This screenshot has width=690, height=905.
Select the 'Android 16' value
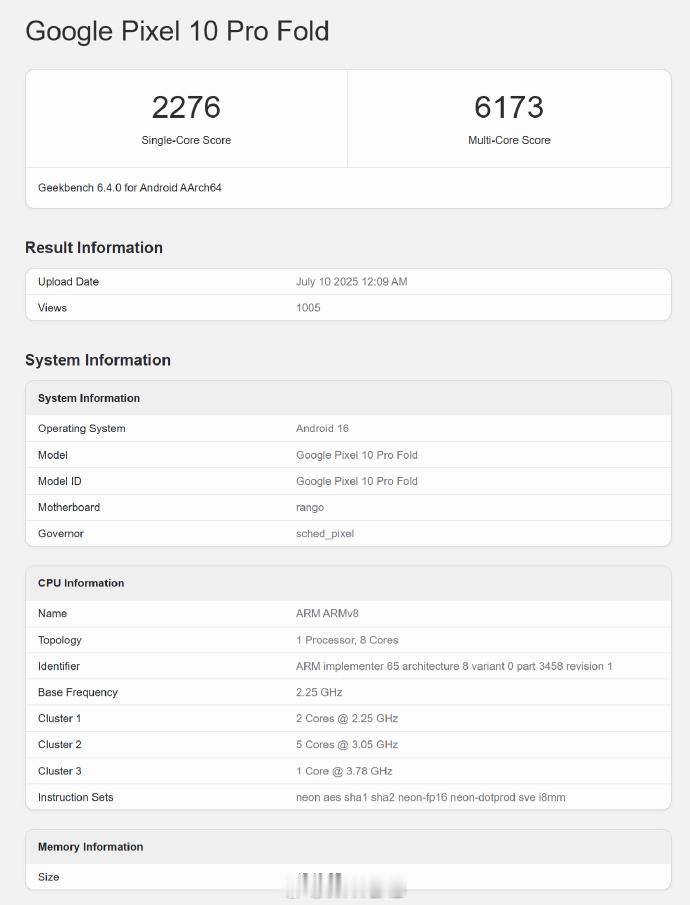click(x=322, y=428)
